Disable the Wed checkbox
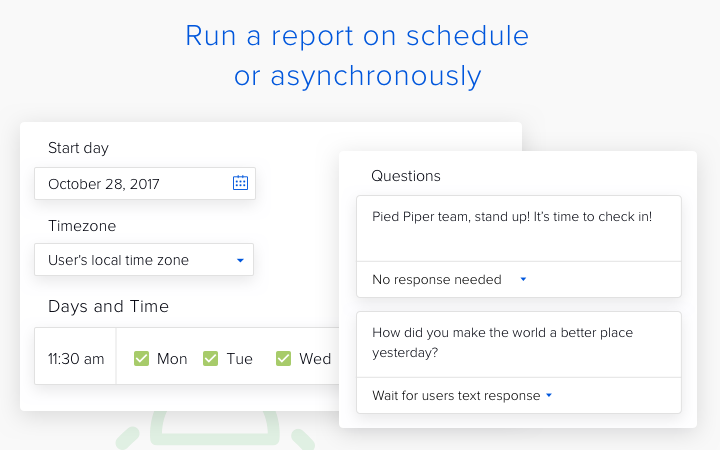 (283, 358)
